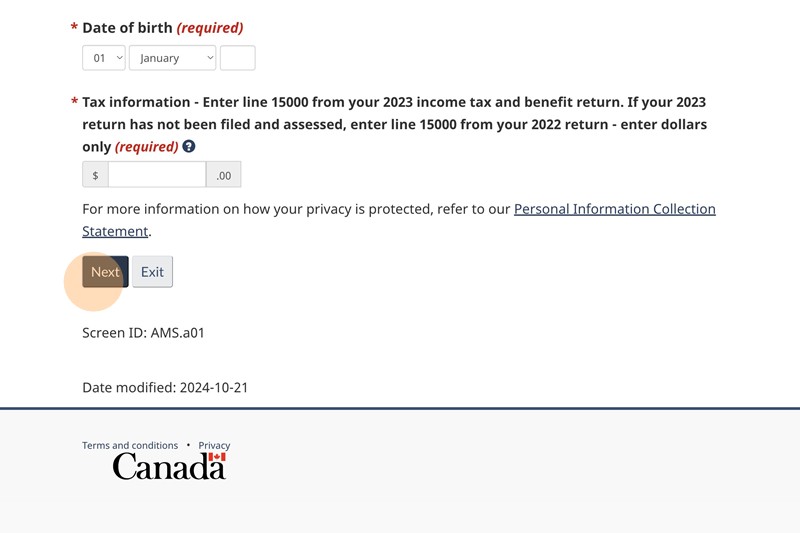Click the help question mark icon

(x=189, y=147)
